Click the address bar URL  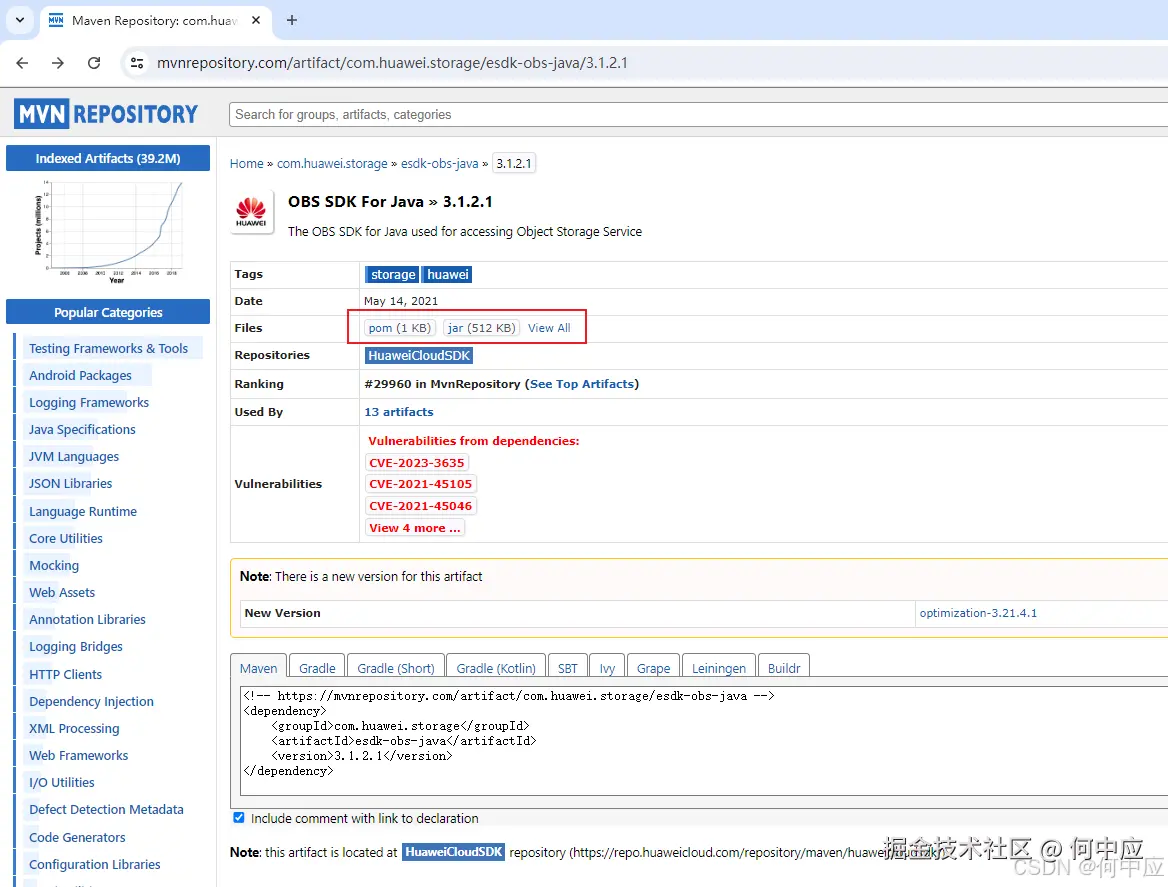tap(392, 63)
